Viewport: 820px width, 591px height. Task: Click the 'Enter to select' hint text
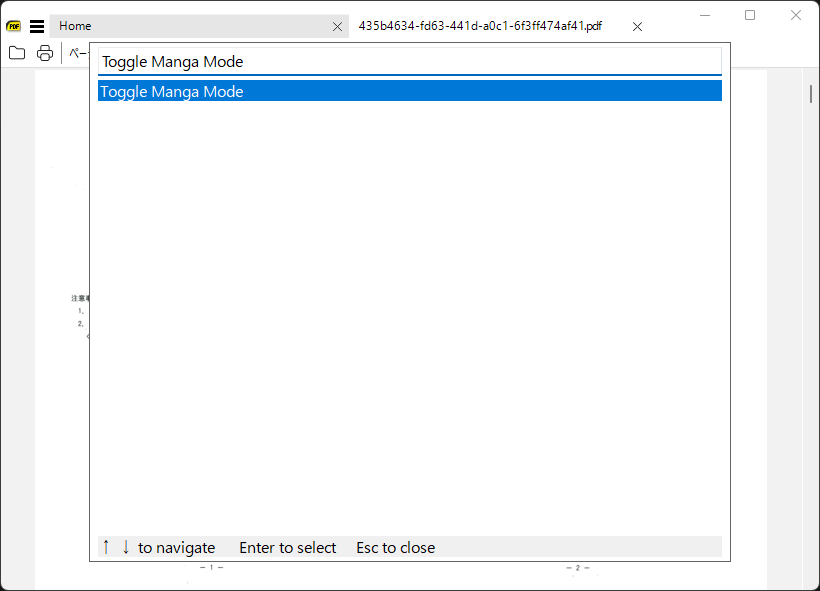click(x=288, y=548)
